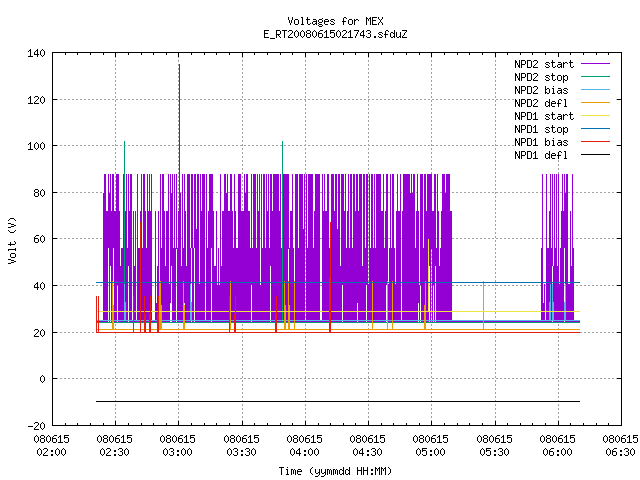Click the x-axis label 080615 02:30

[115, 446]
